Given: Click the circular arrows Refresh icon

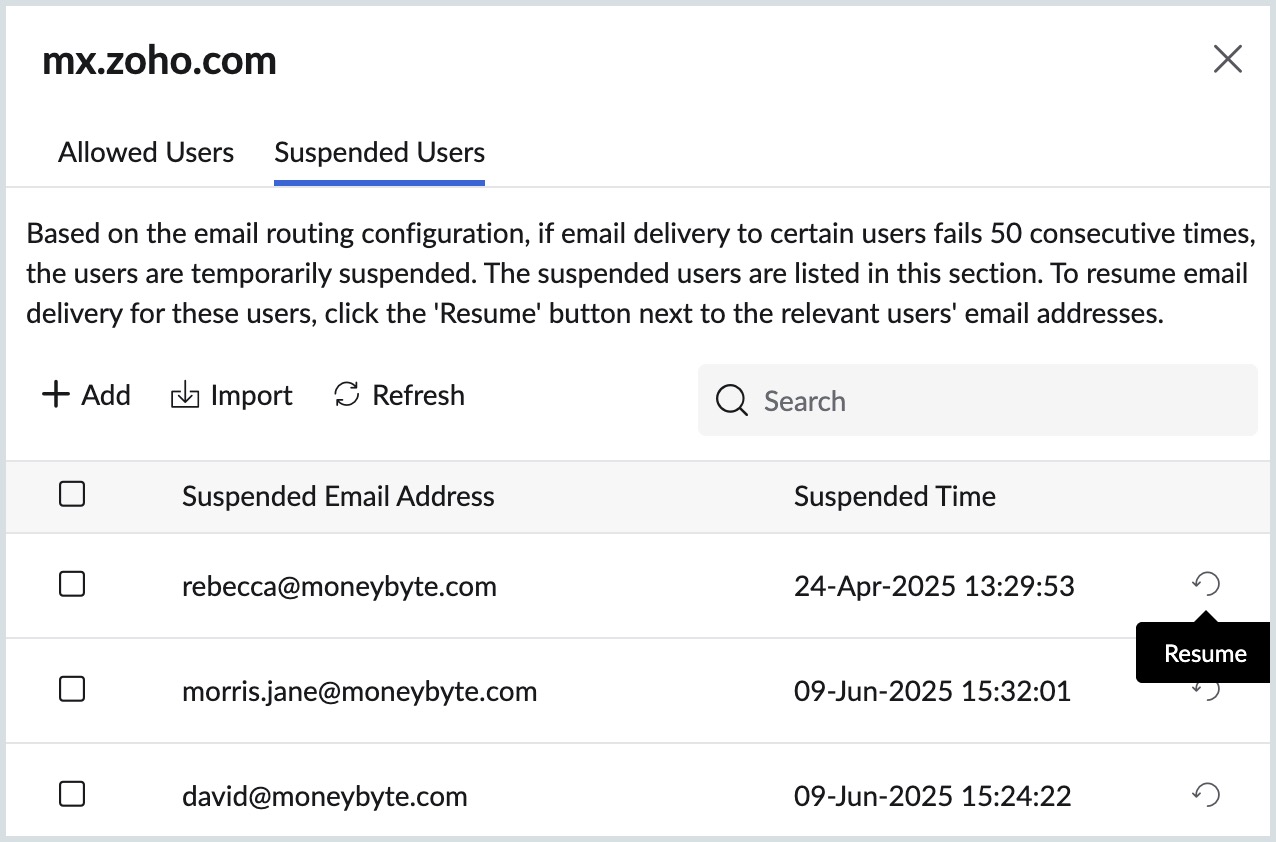Looking at the screenshot, I should pyautogui.click(x=346, y=395).
